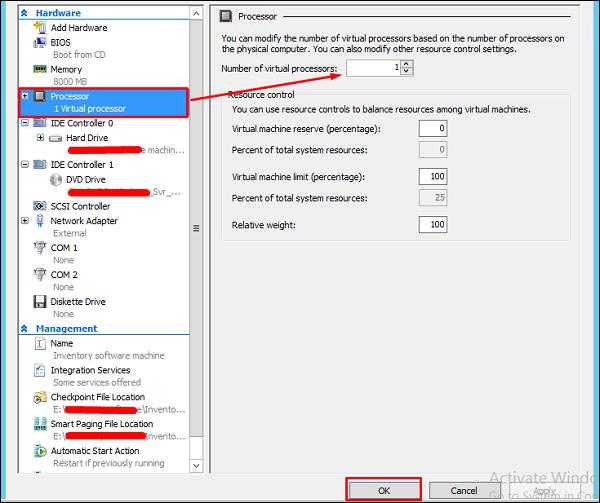Select the Network Adapter item

84,221
